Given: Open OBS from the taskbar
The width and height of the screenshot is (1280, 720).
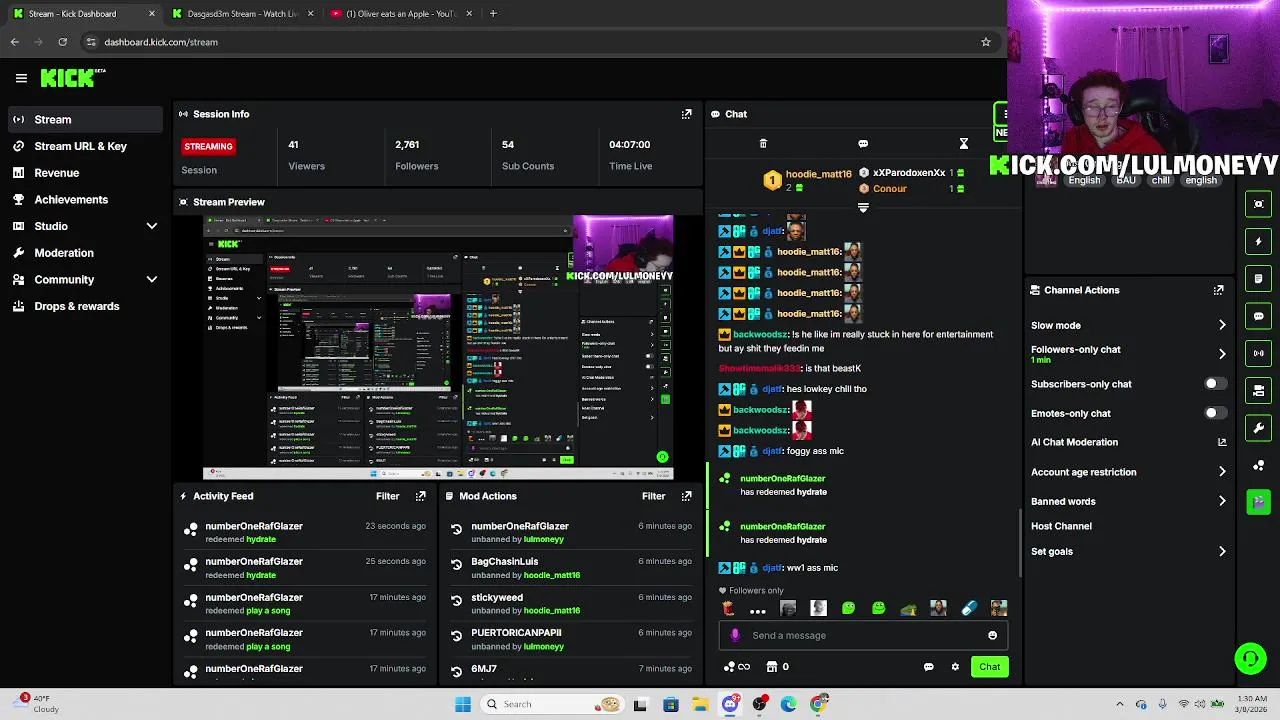Looking at the screenshot, I should (x=760, y=704).
